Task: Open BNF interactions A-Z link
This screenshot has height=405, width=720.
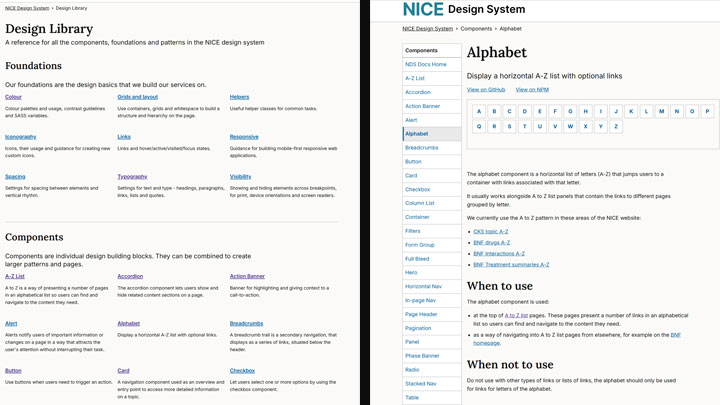Action: (499, 253)
